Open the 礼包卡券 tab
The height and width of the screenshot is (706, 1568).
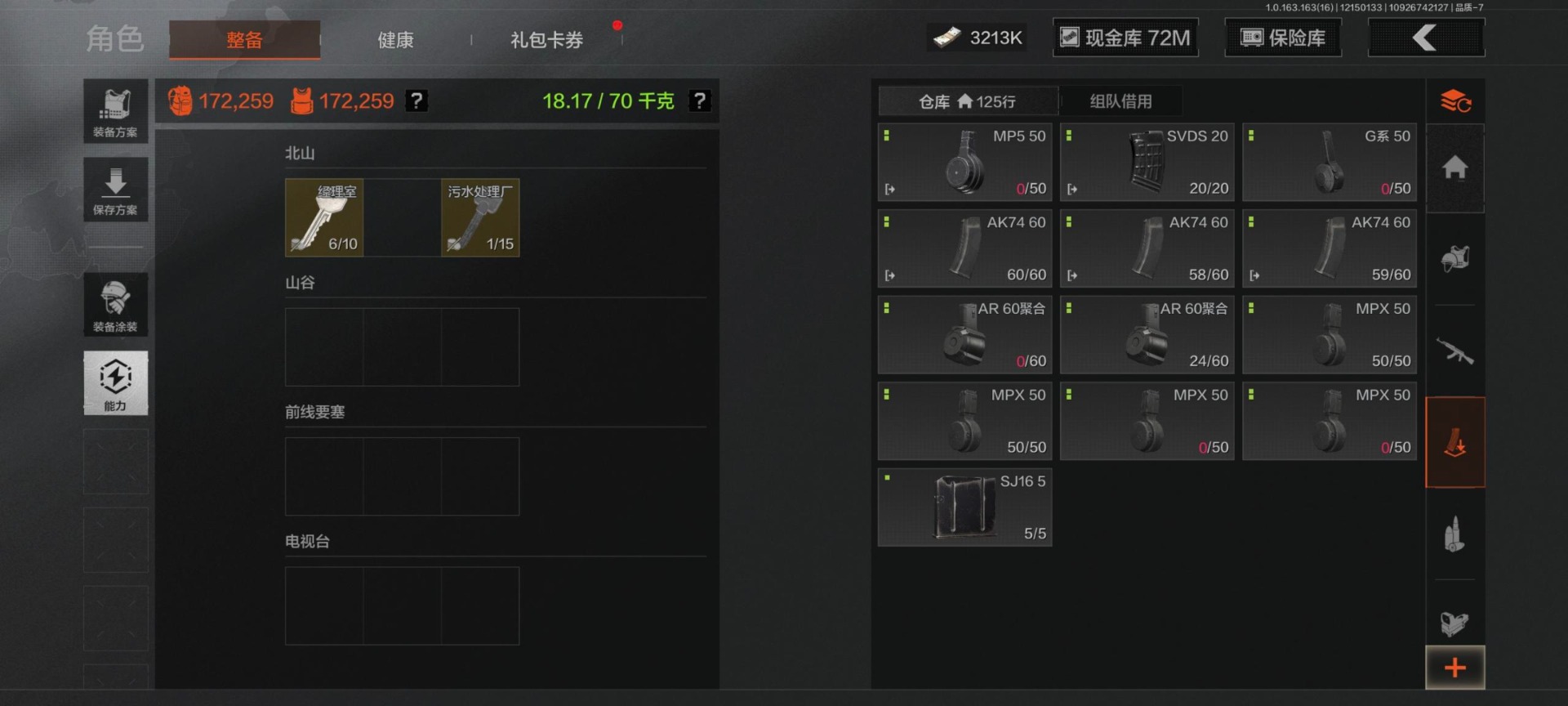[x=546, y=40]
